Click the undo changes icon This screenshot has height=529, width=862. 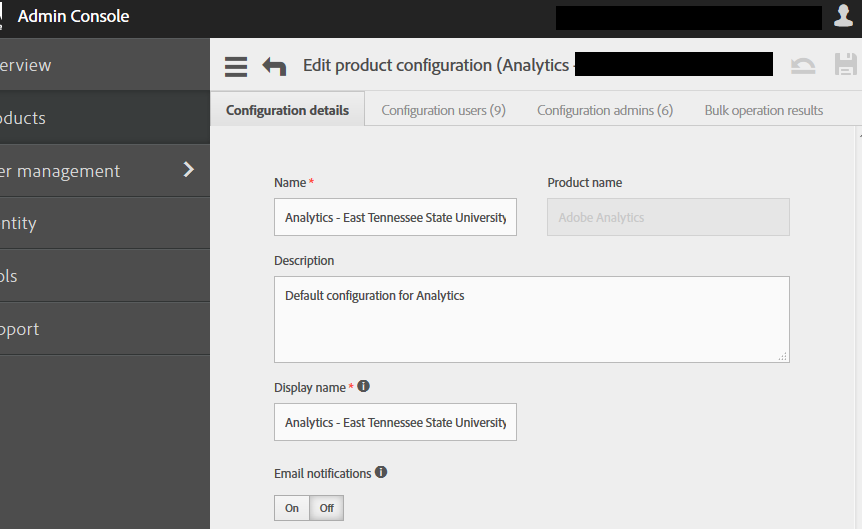803,66
